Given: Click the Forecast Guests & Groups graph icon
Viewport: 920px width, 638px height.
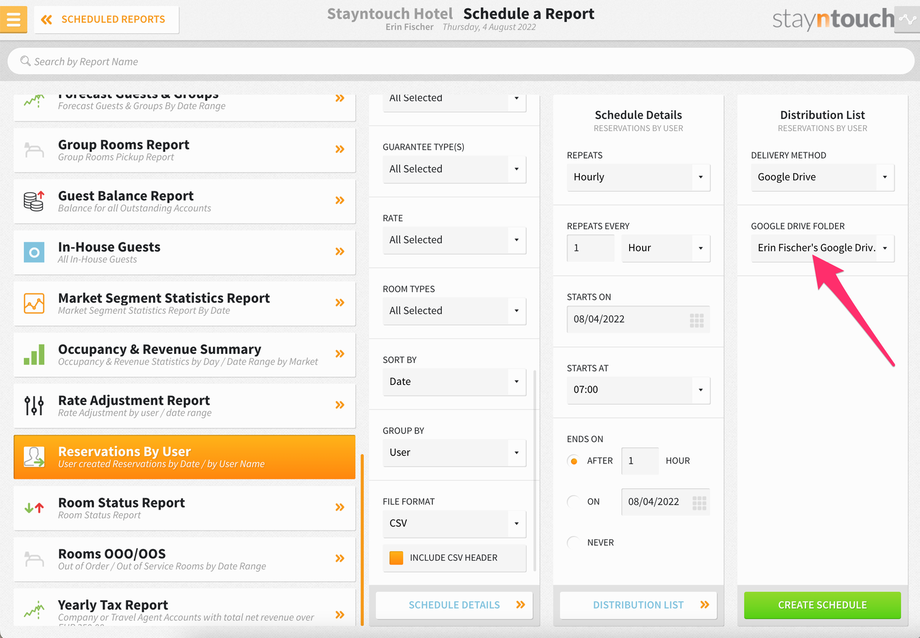Looking at the screenshot, I should (34, 101).
